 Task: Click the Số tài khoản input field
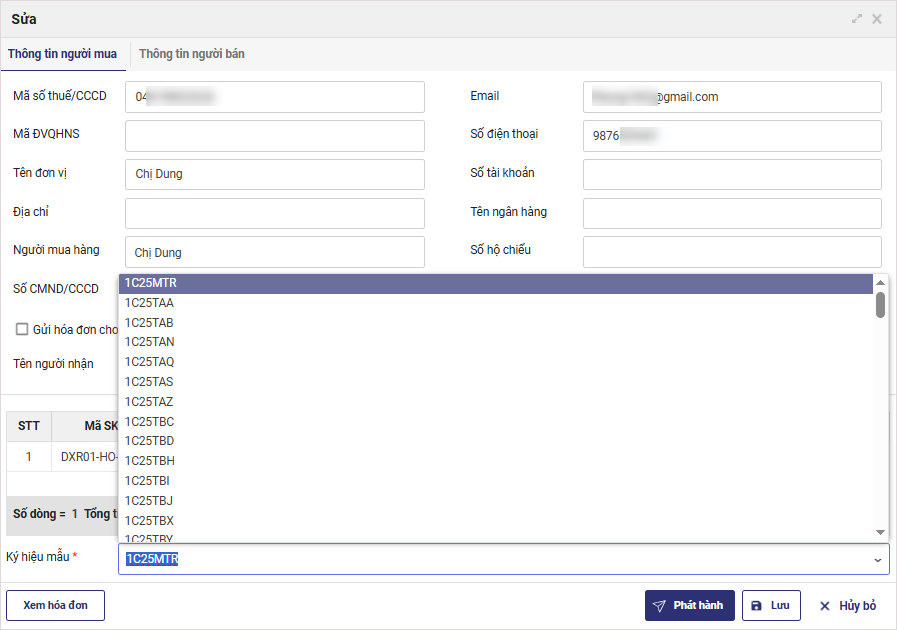click(x=732, y=174)
